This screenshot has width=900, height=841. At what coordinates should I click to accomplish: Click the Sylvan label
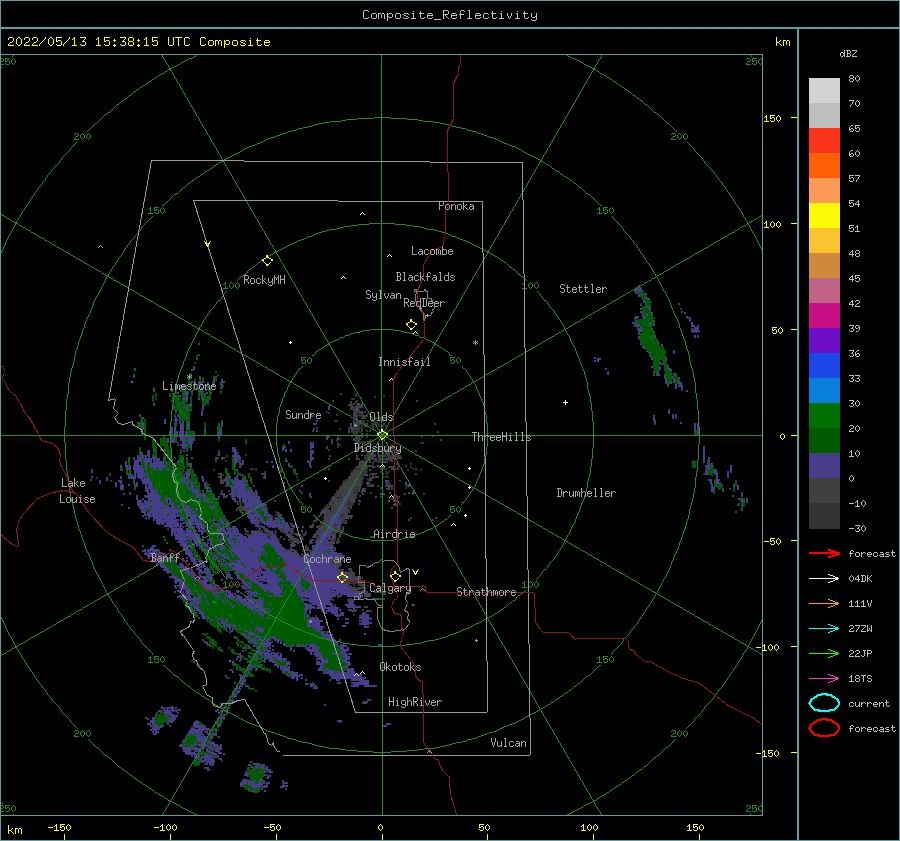point(383,295)
